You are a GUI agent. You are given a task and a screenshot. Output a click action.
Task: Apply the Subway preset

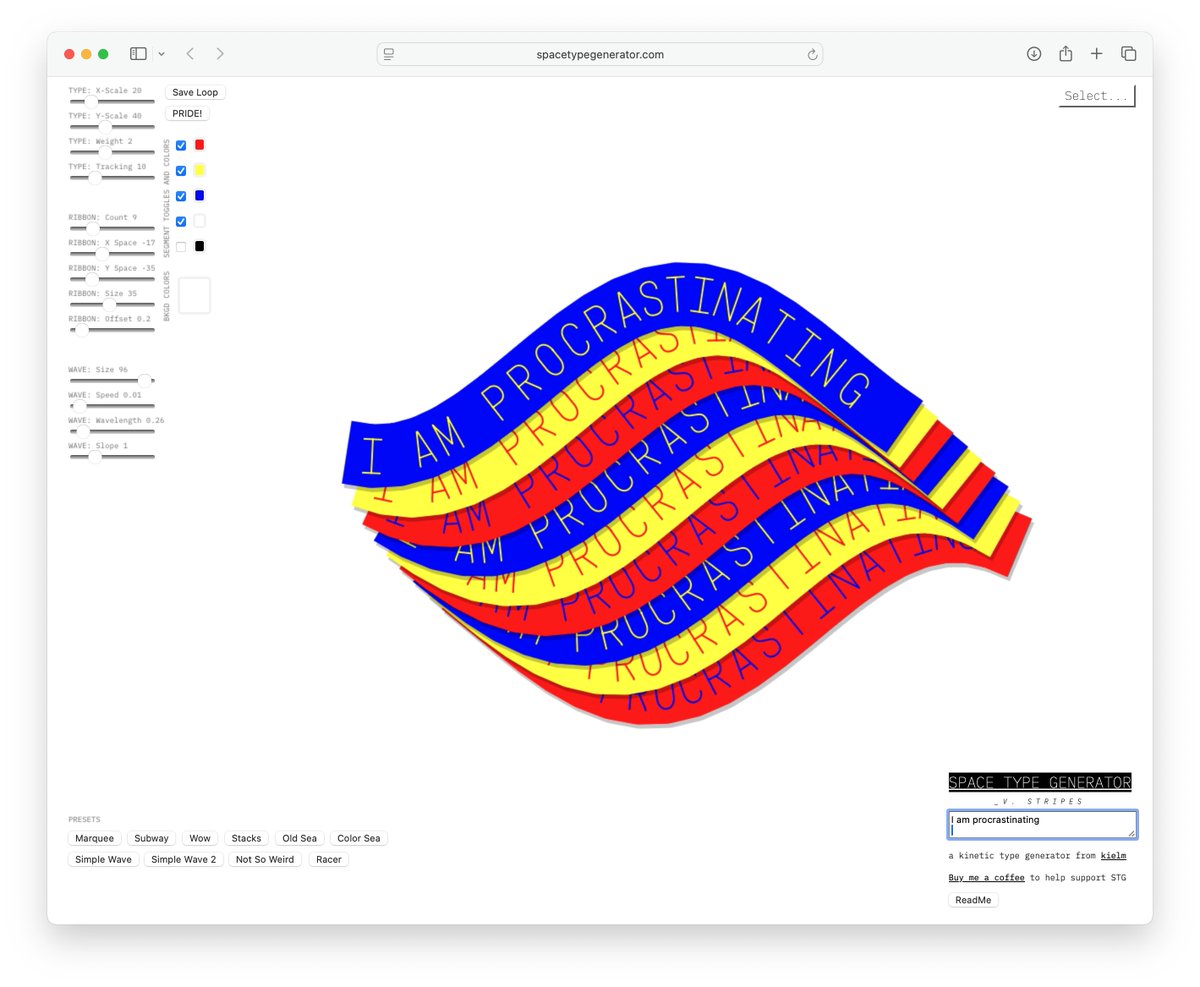[151, 838]
